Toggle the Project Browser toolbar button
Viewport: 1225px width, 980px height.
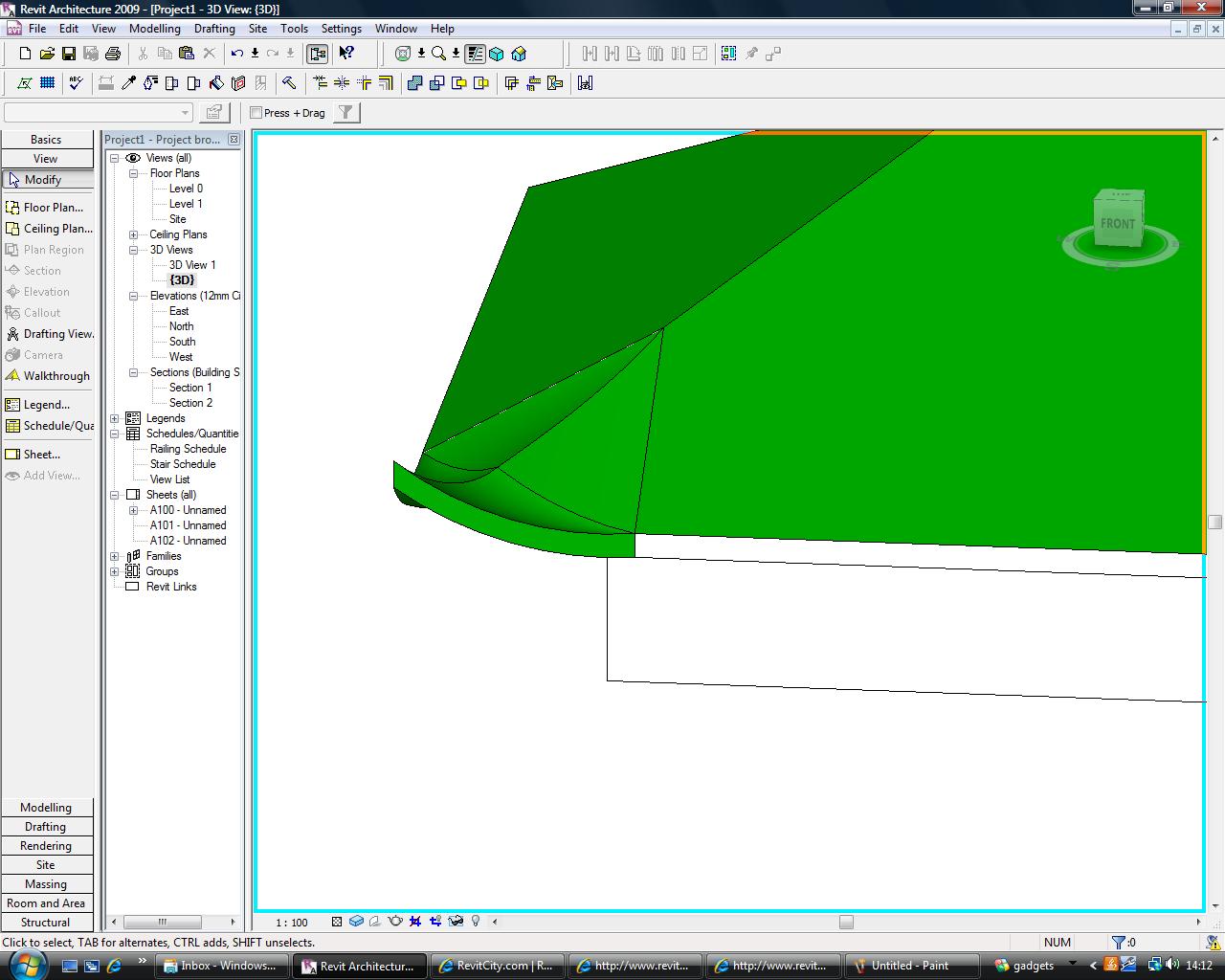pos(318,54)
